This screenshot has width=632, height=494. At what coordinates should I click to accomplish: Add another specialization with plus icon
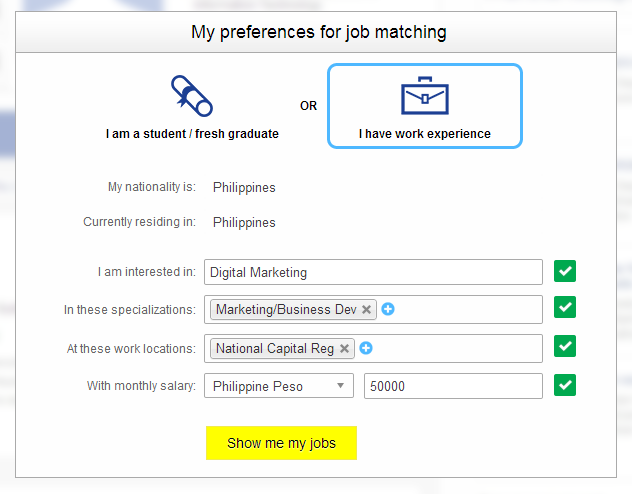point(388,310)
